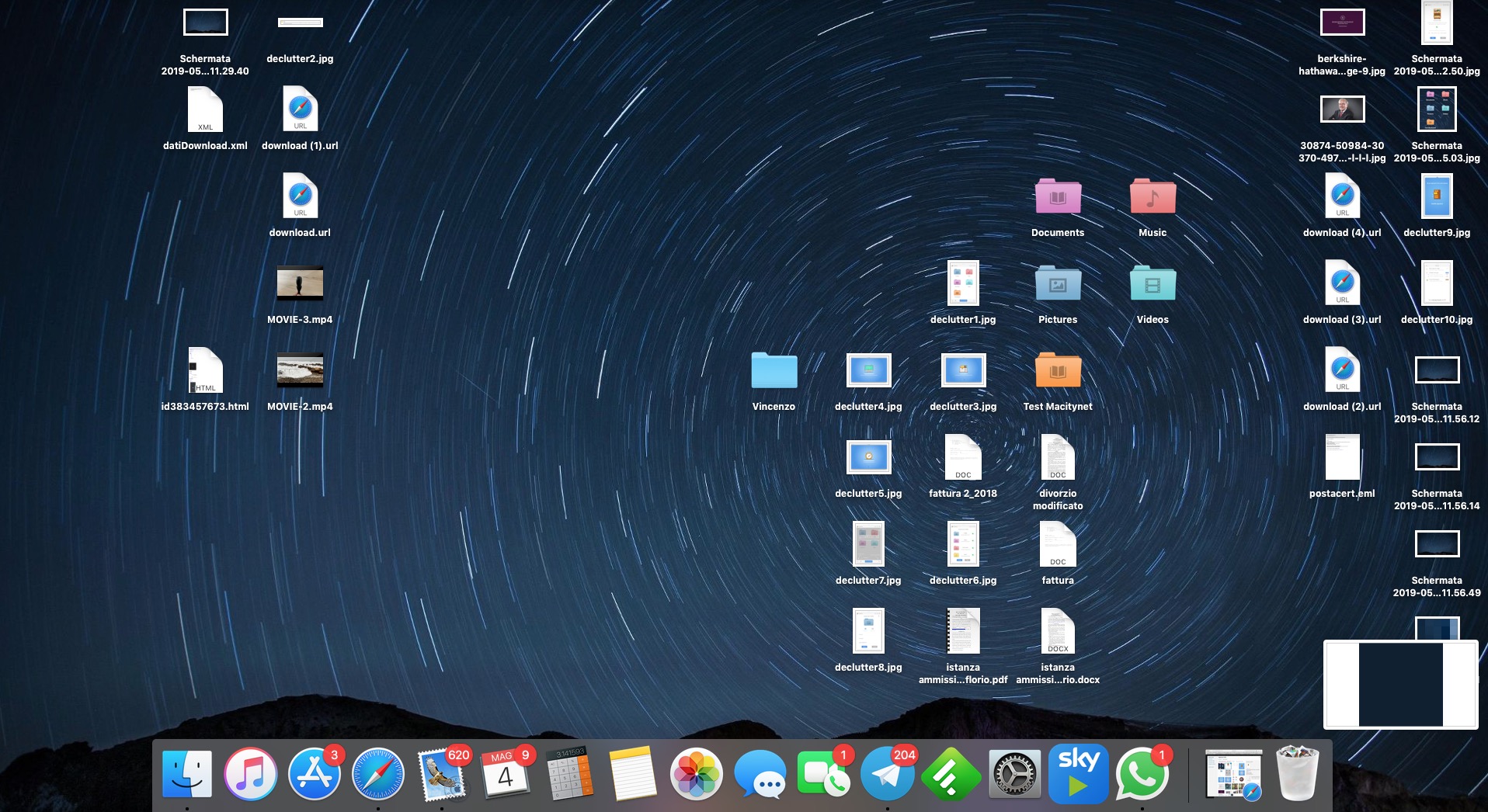
Task: Open WhatsApp in the Dock
Action: (x=1142, y=775)
